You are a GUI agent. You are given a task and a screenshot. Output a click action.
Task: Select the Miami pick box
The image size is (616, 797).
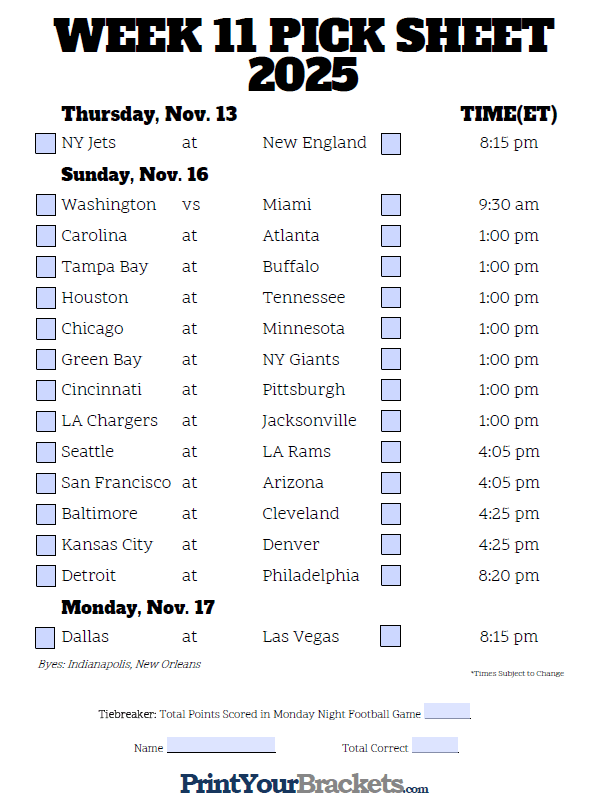pos(391,205)
